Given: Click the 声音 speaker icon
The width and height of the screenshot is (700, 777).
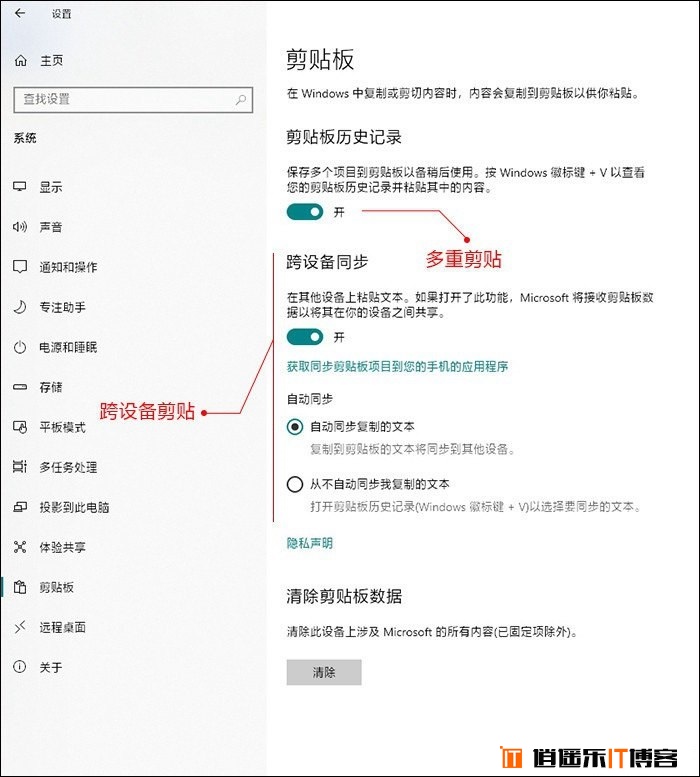Looking at the screenshot, I should pyautogui.click(x=20, y=227).
